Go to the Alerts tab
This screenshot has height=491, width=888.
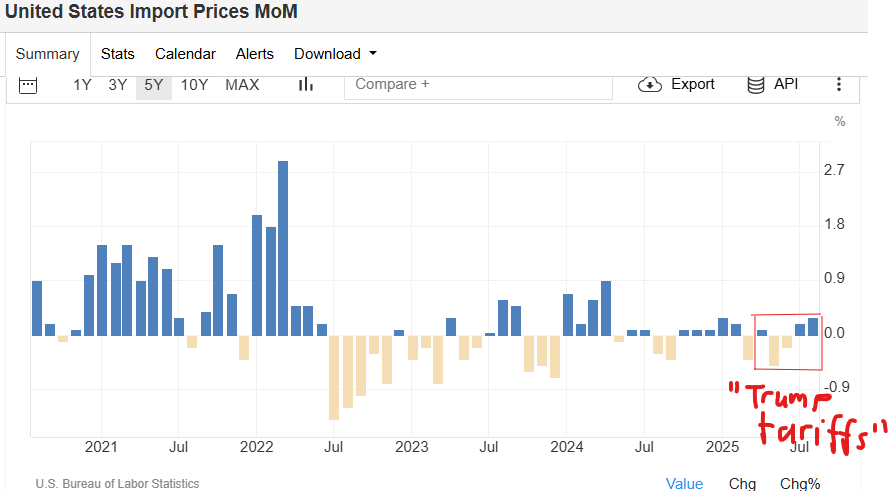[x=254, y=54]
